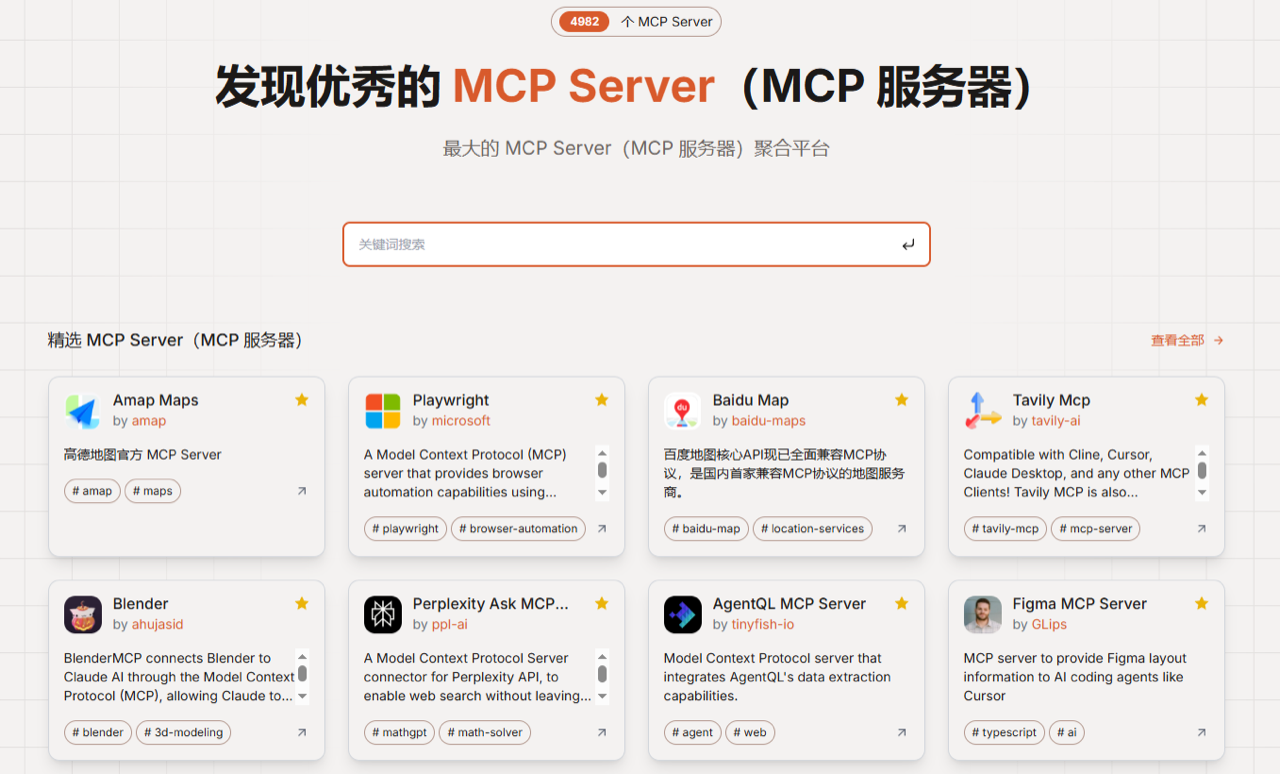The height and width of the screenshot is (774, 1280).
Task: Click the Blender card logo icon
Action: click(x=83, y=615)
